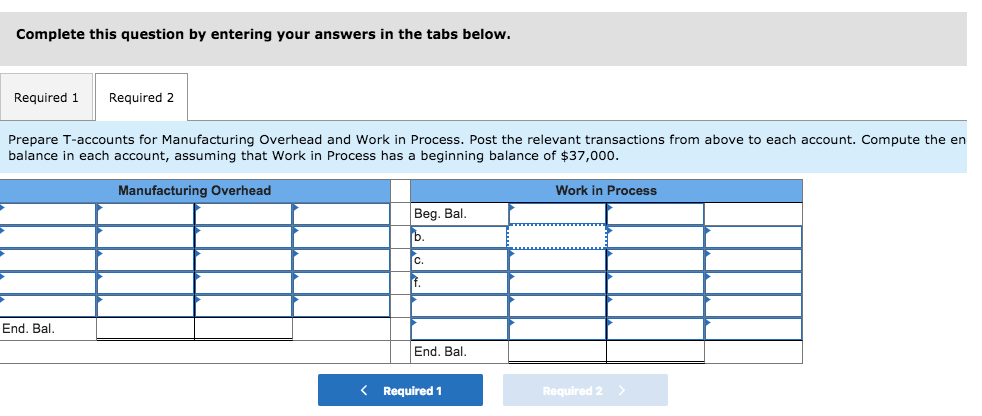Click left chevron icon on the blue Required 1 button
The width and height of the screenshot is (982, 416).
pyautogui.click(x=365, y=390)
